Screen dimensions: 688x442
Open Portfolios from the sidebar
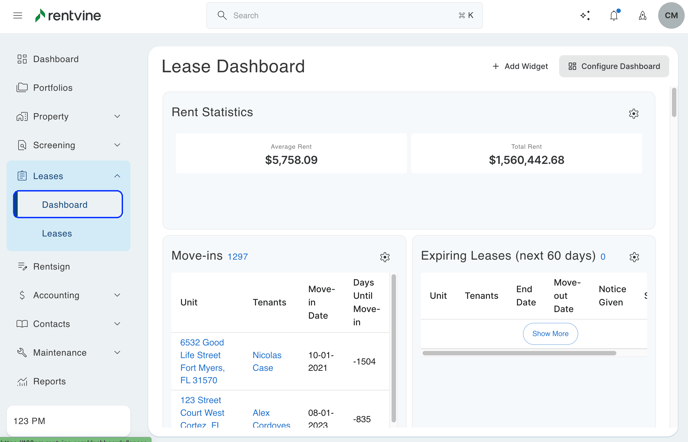click(53, 88)
